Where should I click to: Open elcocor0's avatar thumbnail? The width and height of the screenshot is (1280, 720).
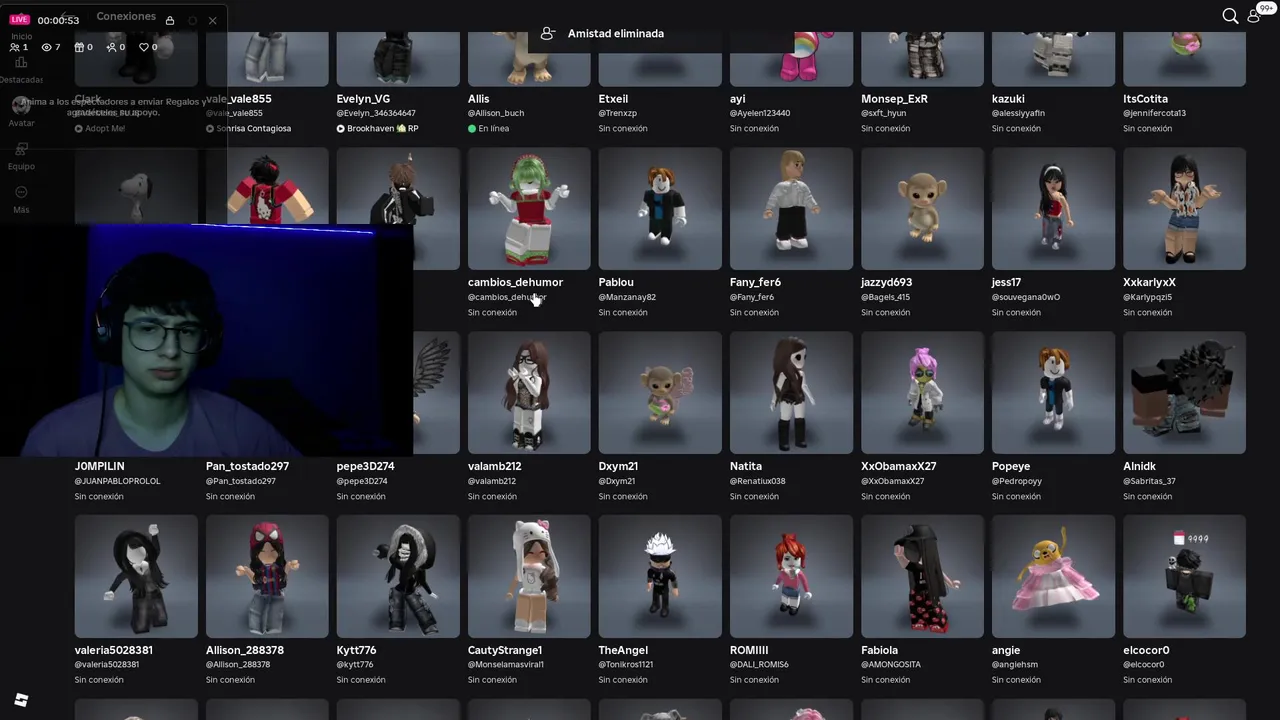click(1184, 576)
